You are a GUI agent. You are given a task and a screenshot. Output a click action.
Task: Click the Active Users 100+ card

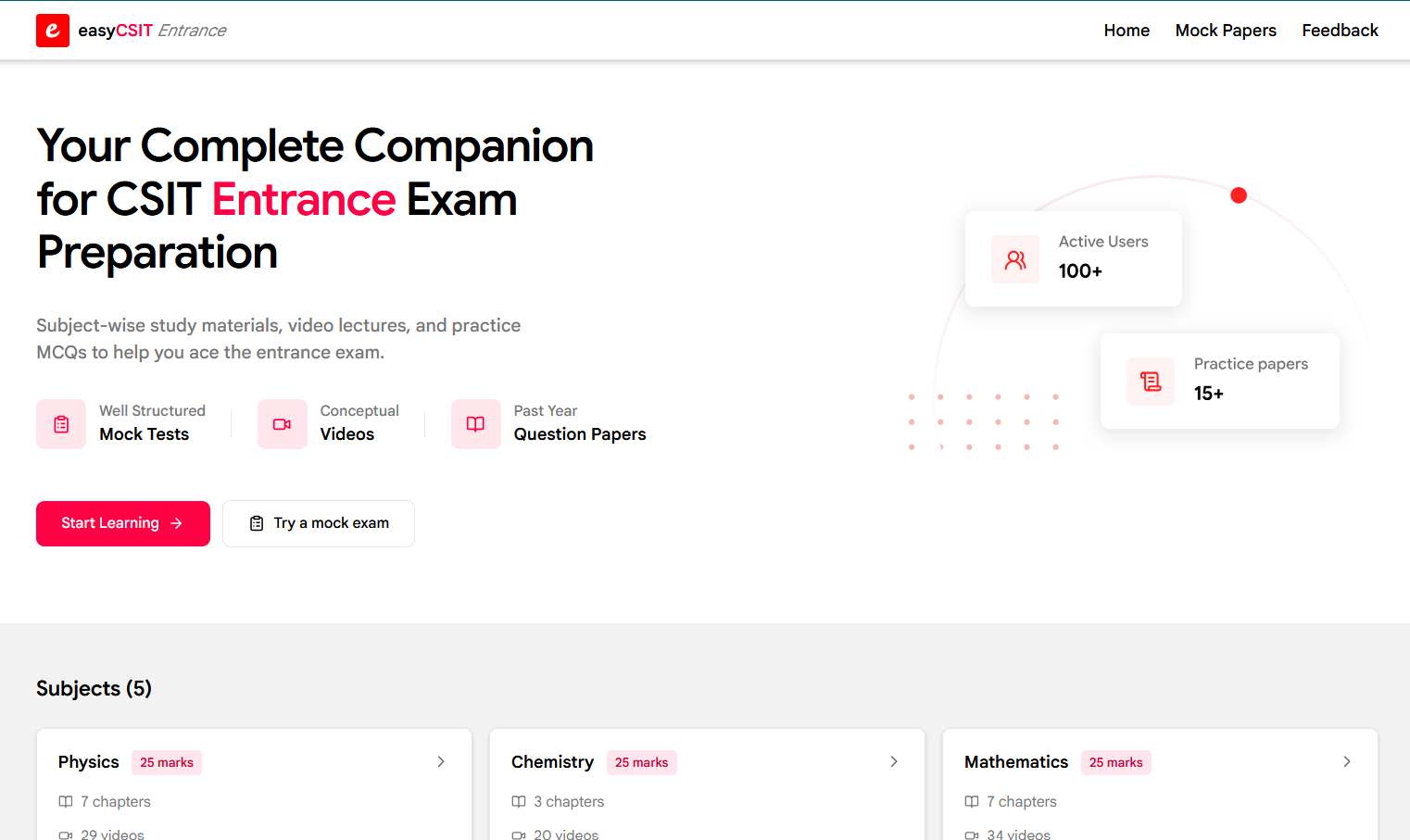(1074, 259)
